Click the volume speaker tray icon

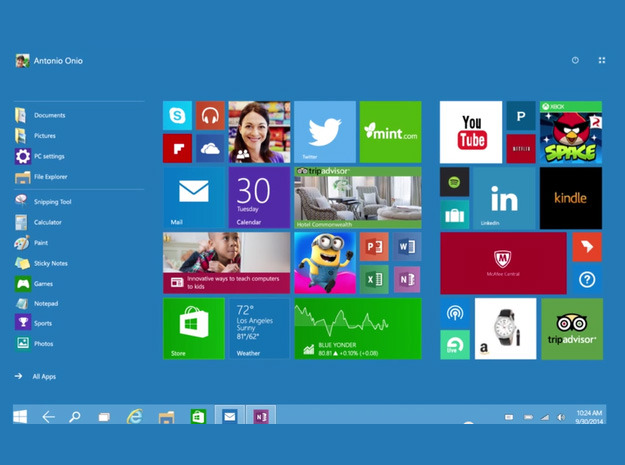pyautogui.click(x=561, y=417)
